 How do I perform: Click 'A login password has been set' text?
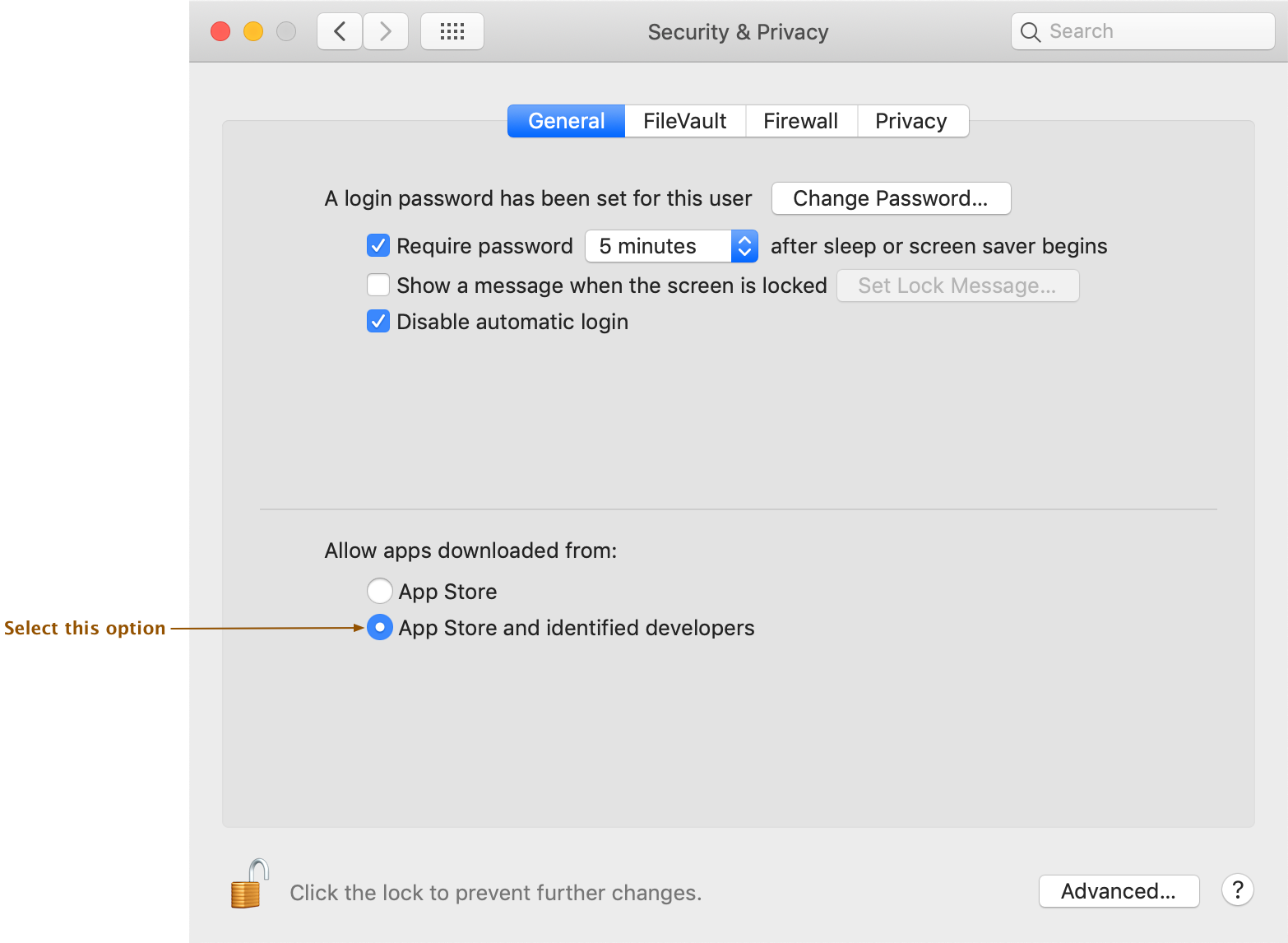pos(538,198)
